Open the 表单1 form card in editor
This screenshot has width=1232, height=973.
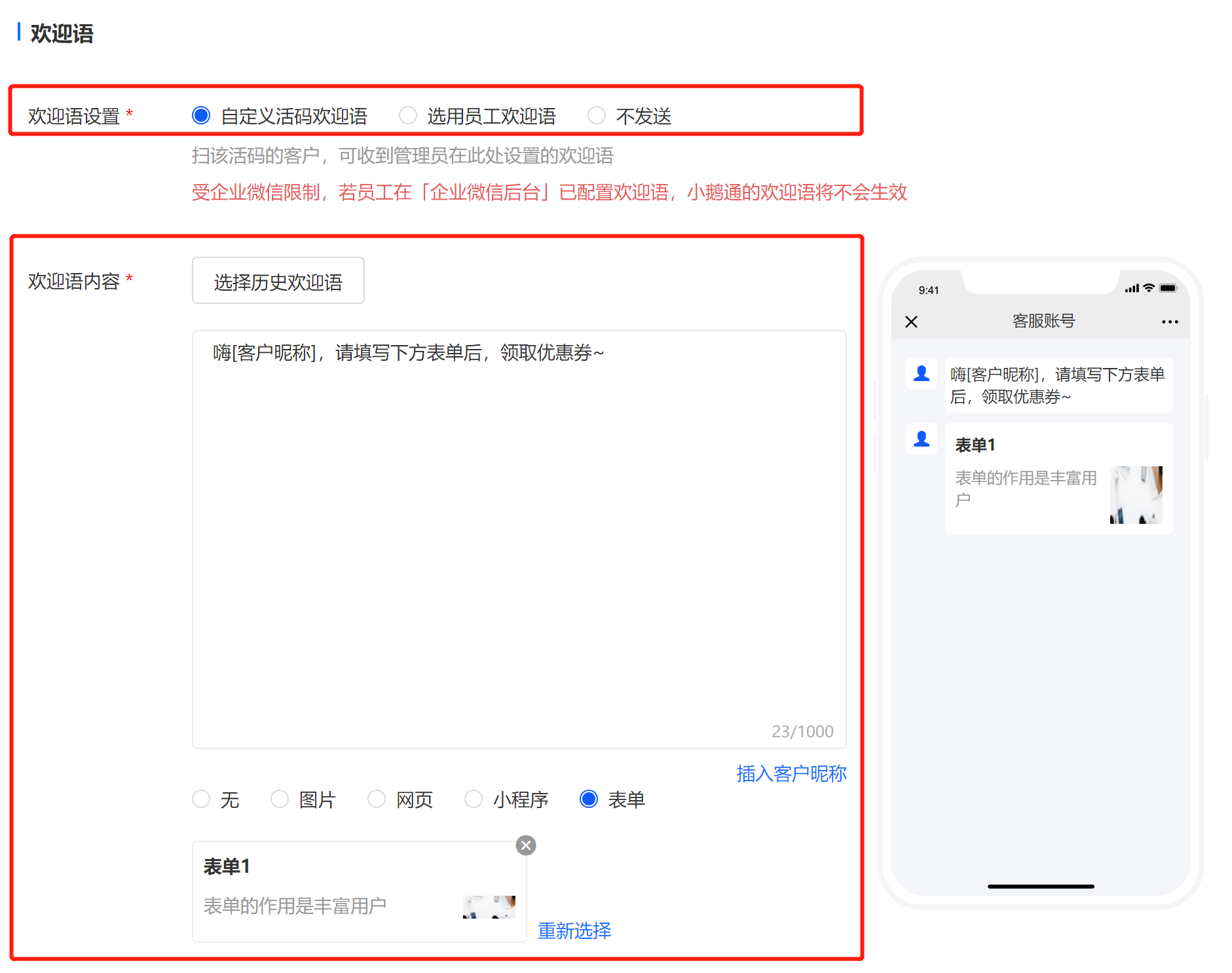[x=359, y=892]
